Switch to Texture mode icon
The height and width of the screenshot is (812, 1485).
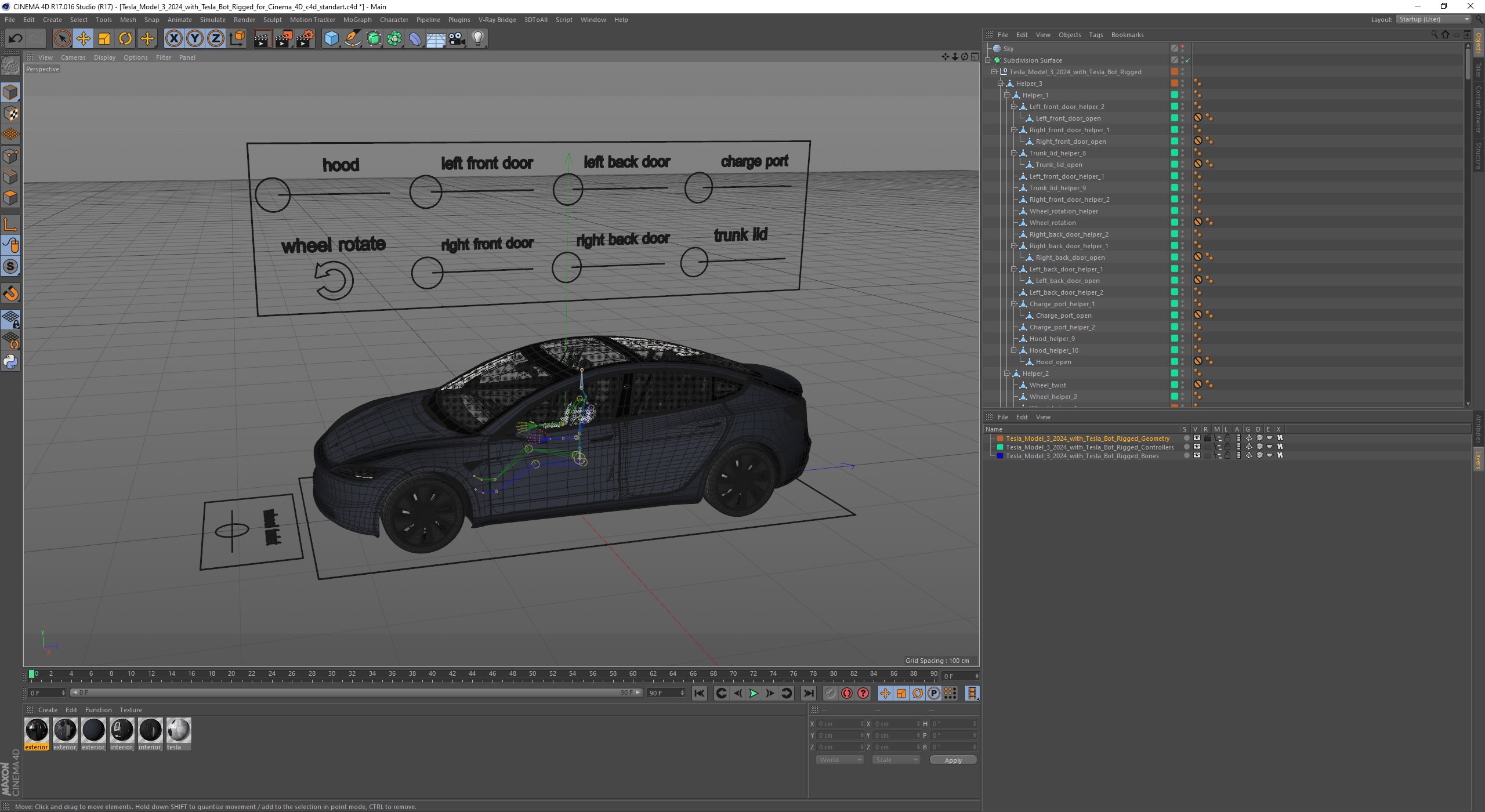point(10,114)
